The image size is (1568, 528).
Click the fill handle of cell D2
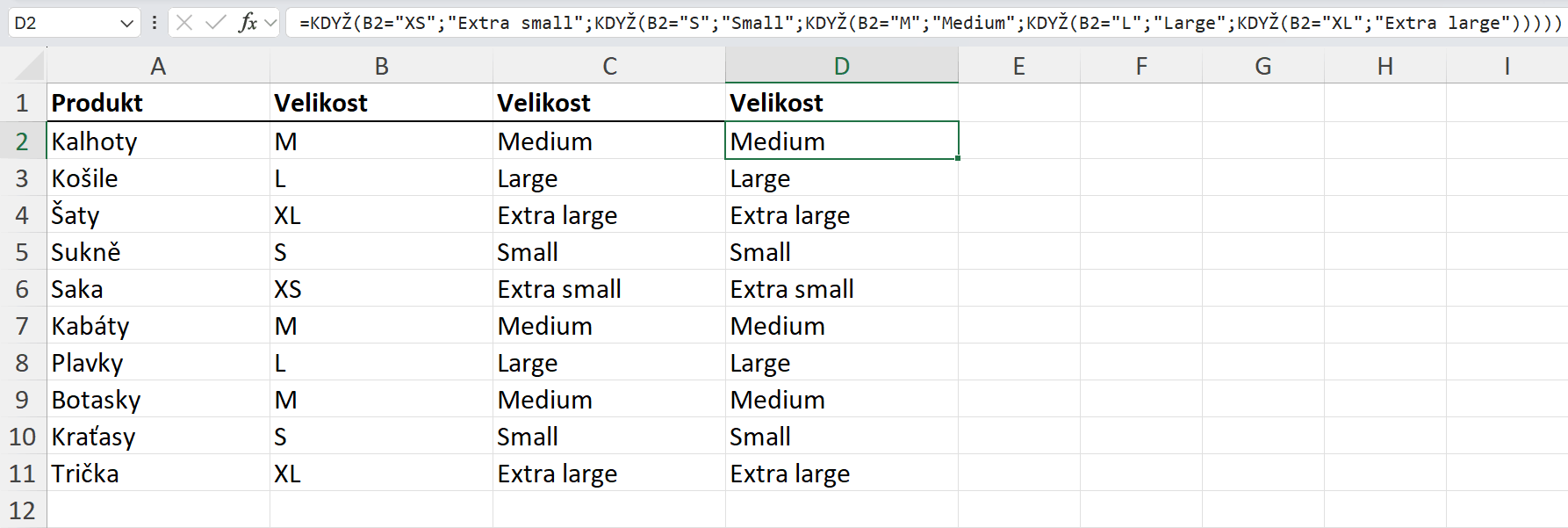coord(958,158)
